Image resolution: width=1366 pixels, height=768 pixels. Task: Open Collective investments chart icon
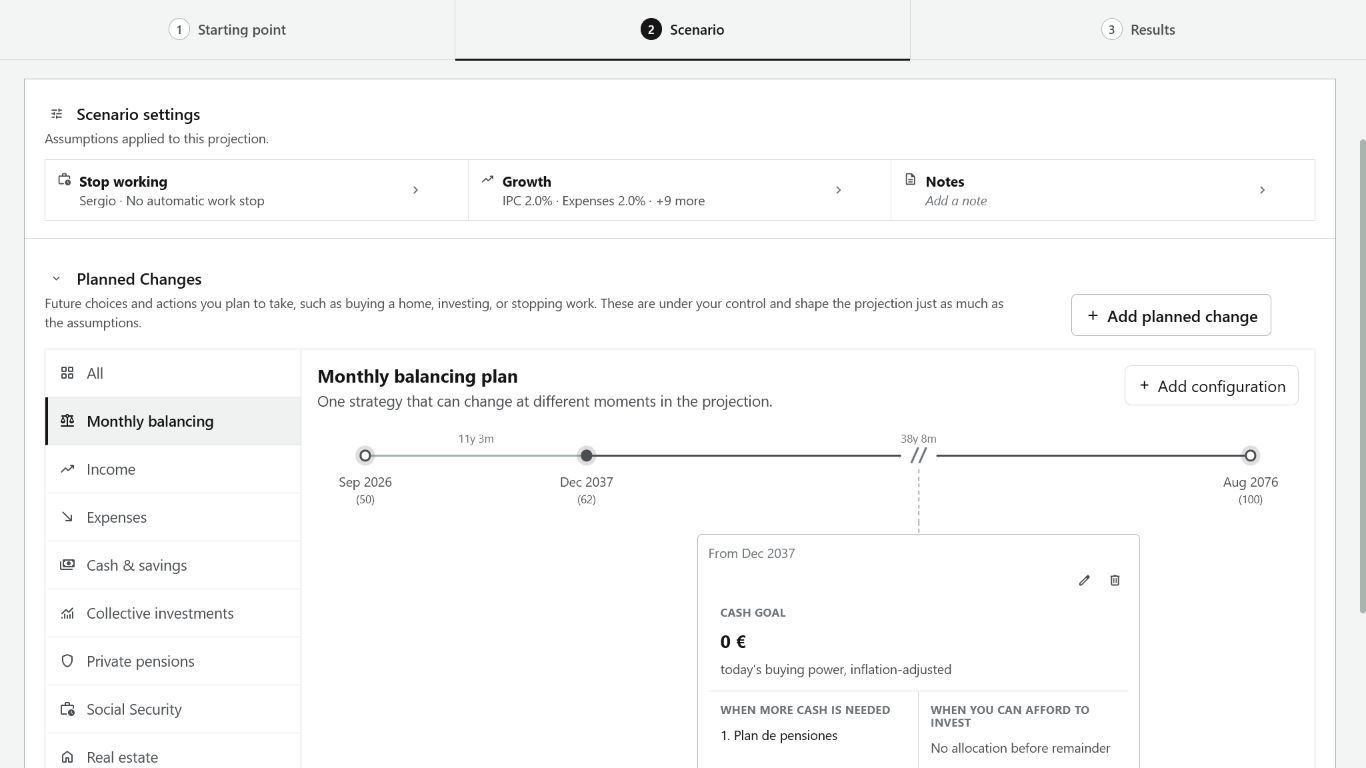click(67, 613)
